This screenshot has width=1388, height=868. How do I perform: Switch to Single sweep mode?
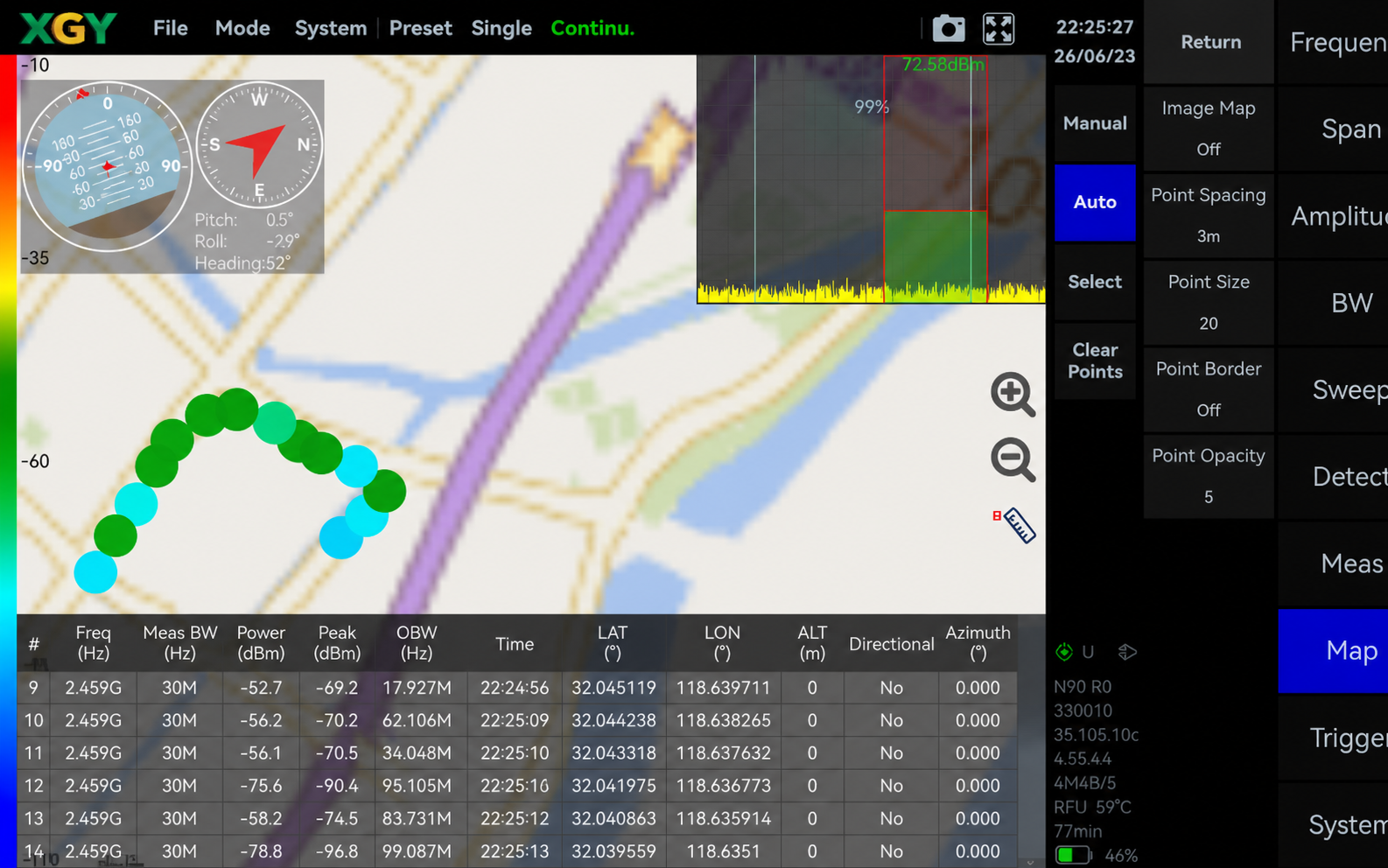[501, 28]
